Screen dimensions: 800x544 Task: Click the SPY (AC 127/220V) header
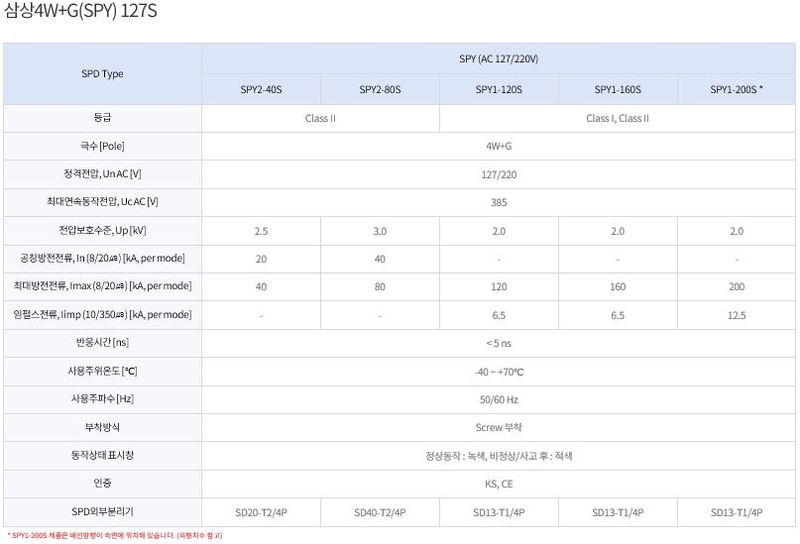498,59
